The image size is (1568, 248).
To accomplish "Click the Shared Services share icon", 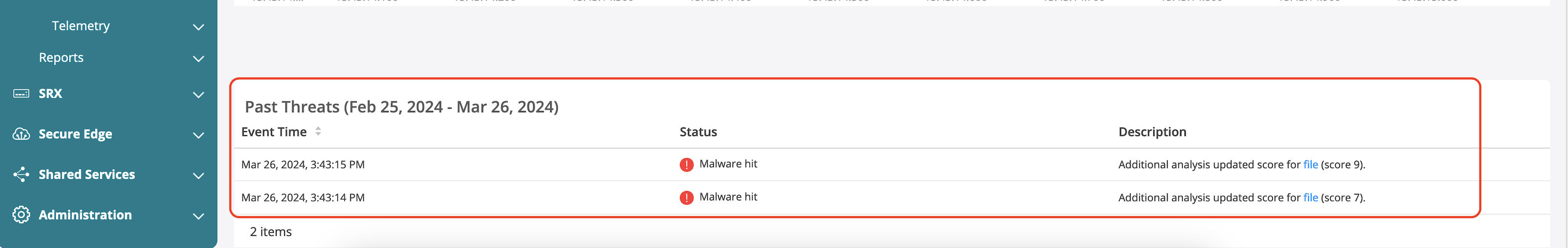I will pyautogui.click(x=21, y=175).
